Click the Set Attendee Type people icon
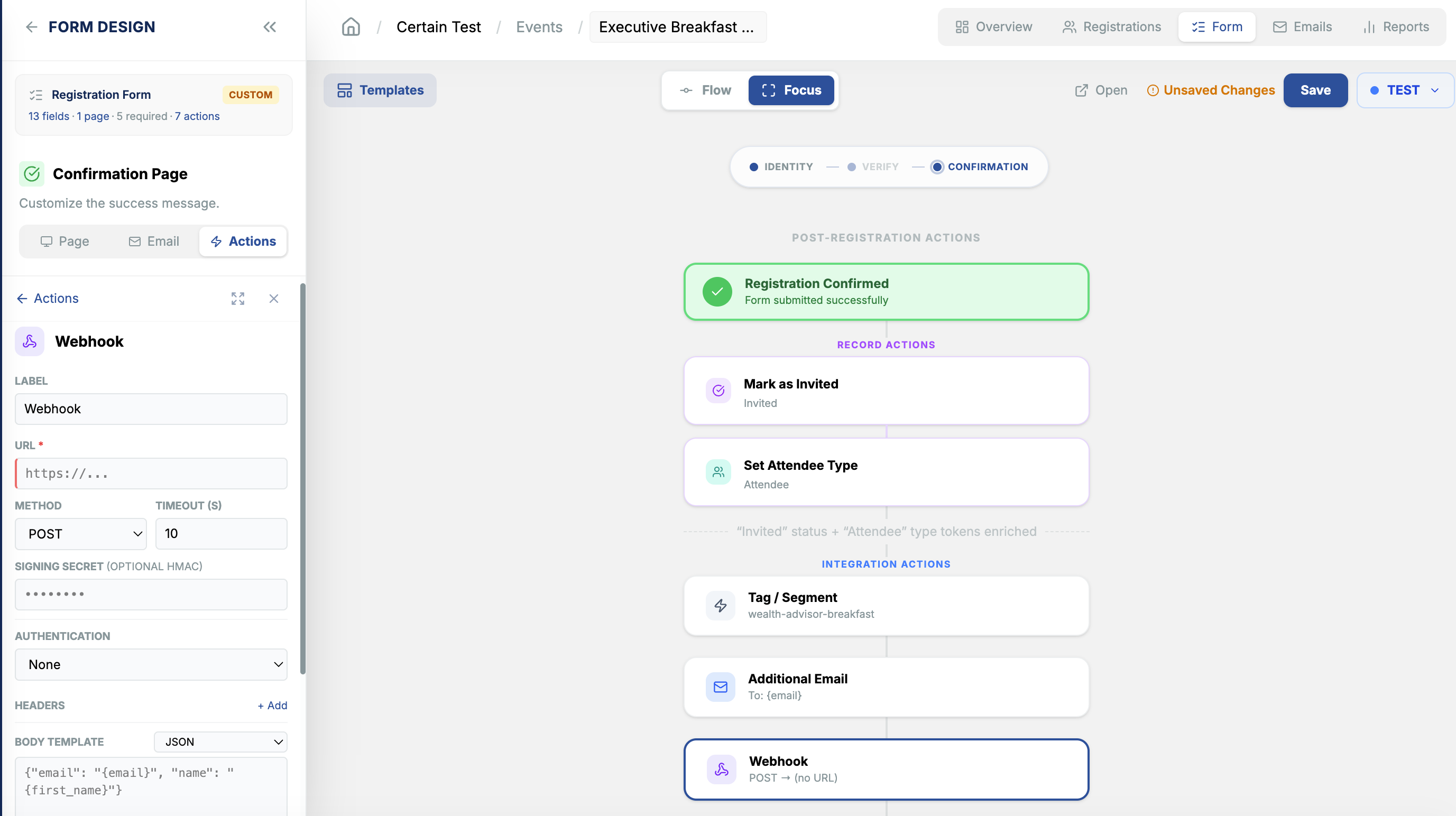 pyautogui.click(x=718, y=472)
